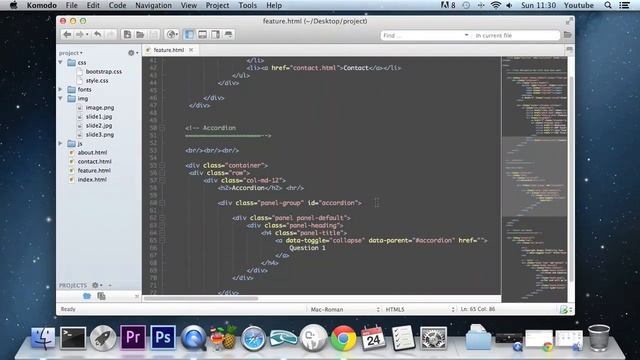Image resolution: width=640 pixels, height=360 pixels.
Task: Open the Edit menu
Action: click(93, 5)
